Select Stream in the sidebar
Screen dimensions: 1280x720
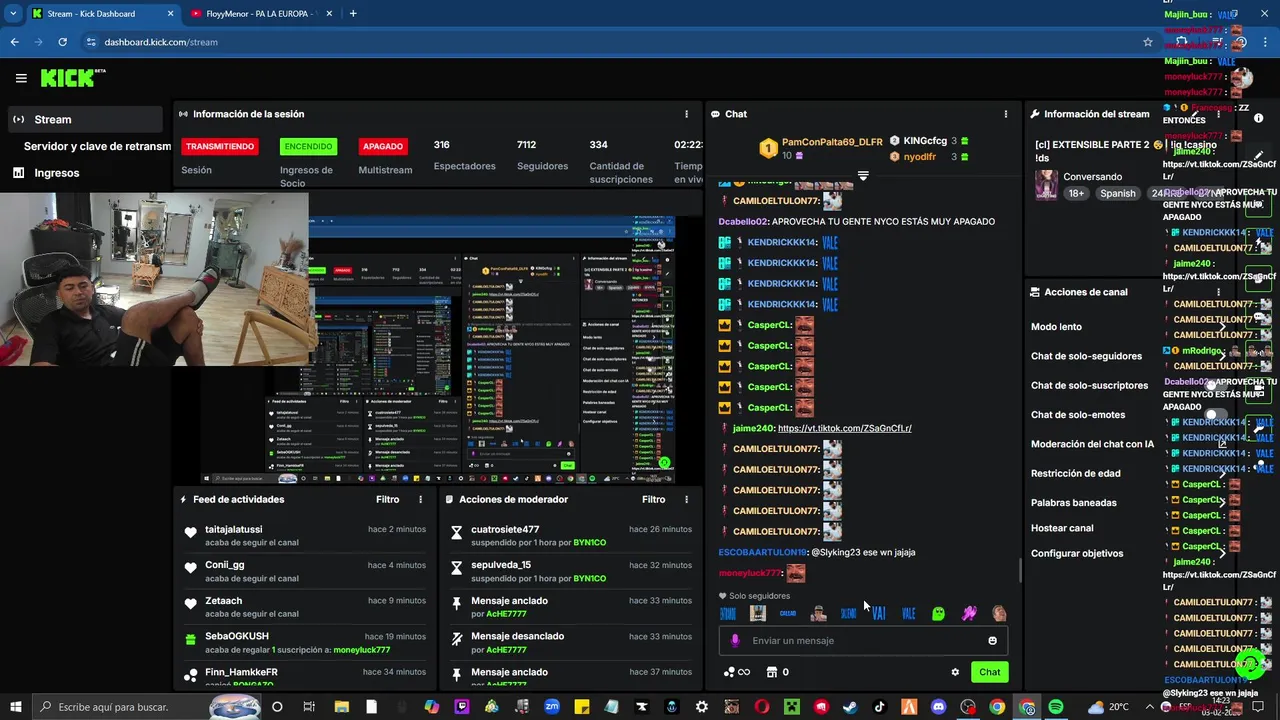[x=85, y=119]
